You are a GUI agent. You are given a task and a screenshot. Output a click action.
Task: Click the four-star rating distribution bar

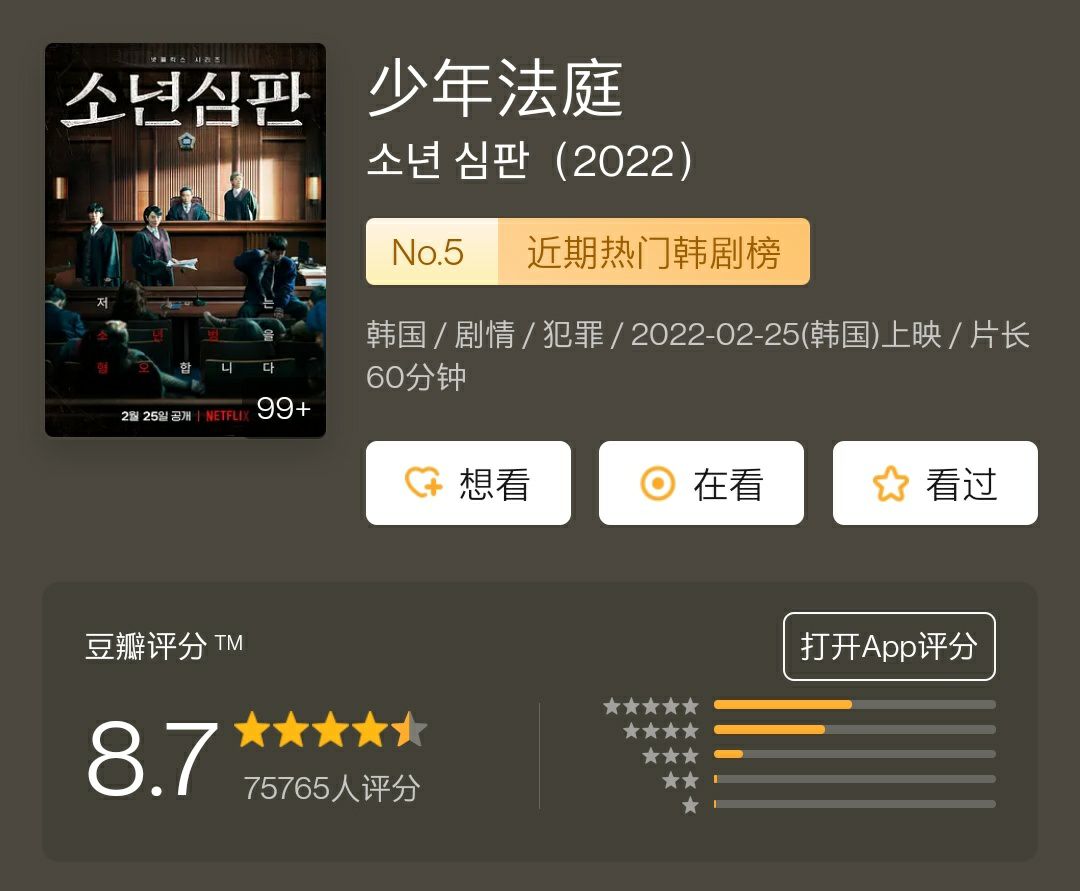click(855, 729)
